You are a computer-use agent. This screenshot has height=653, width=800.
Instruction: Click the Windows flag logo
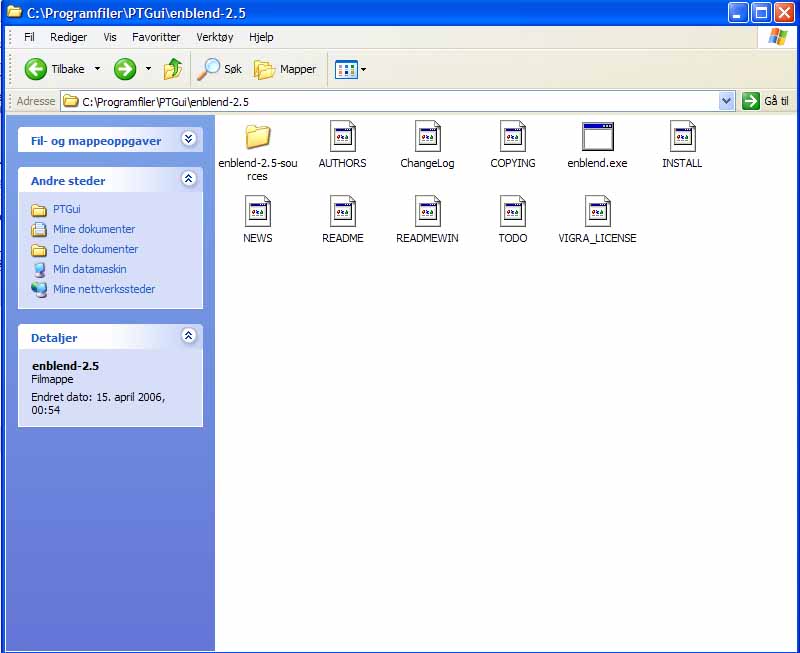[778, 37]
